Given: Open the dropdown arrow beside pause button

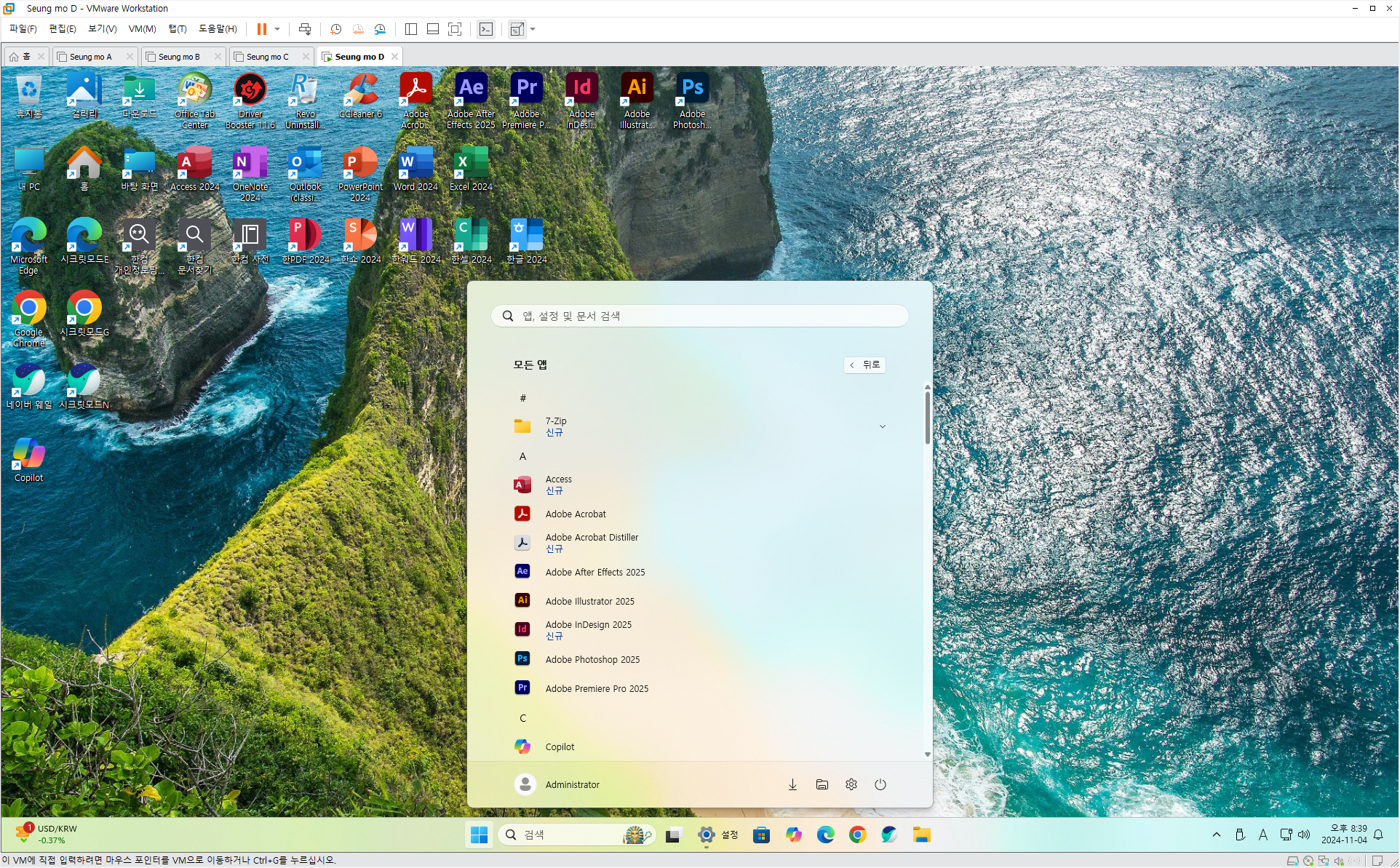Looking at the screenshot, I should pyautogui.click(x=277, y=29).
